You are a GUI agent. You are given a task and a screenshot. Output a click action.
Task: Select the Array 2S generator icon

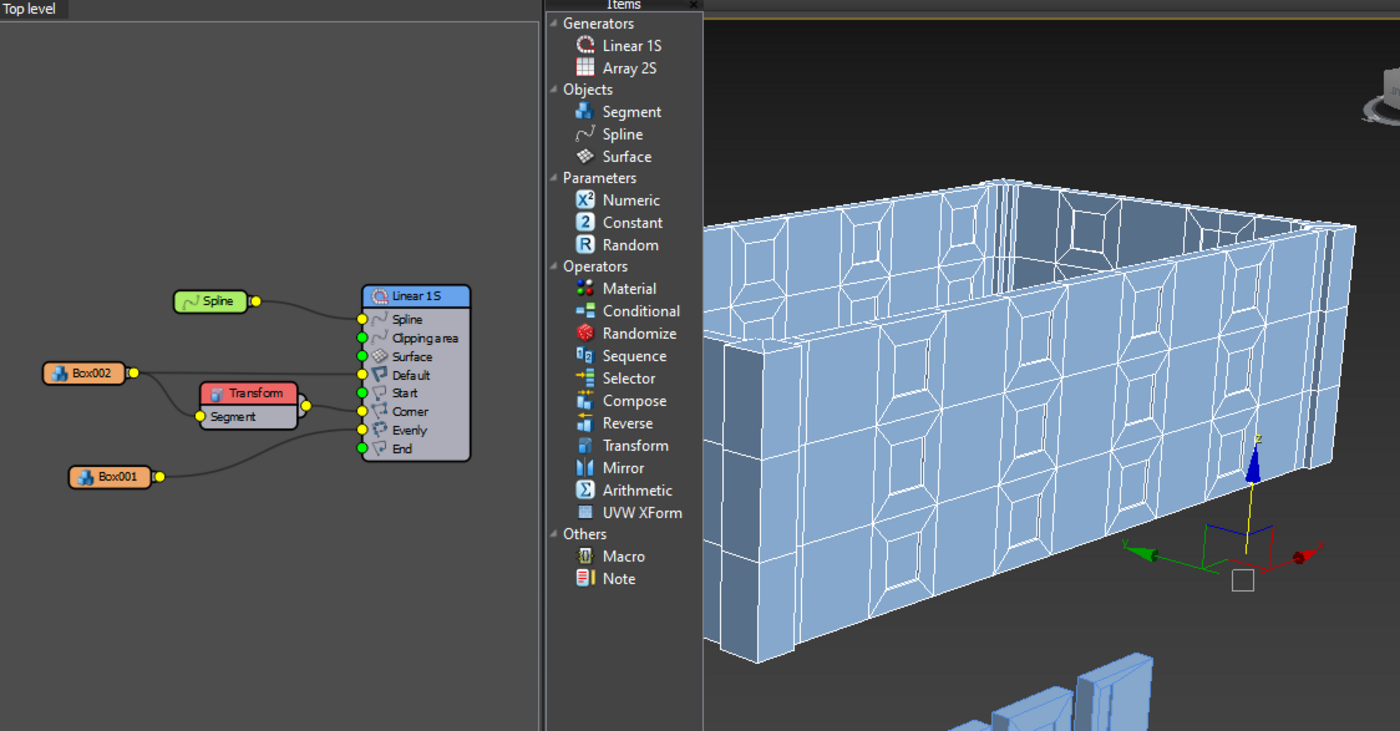(x=586, y=67)
